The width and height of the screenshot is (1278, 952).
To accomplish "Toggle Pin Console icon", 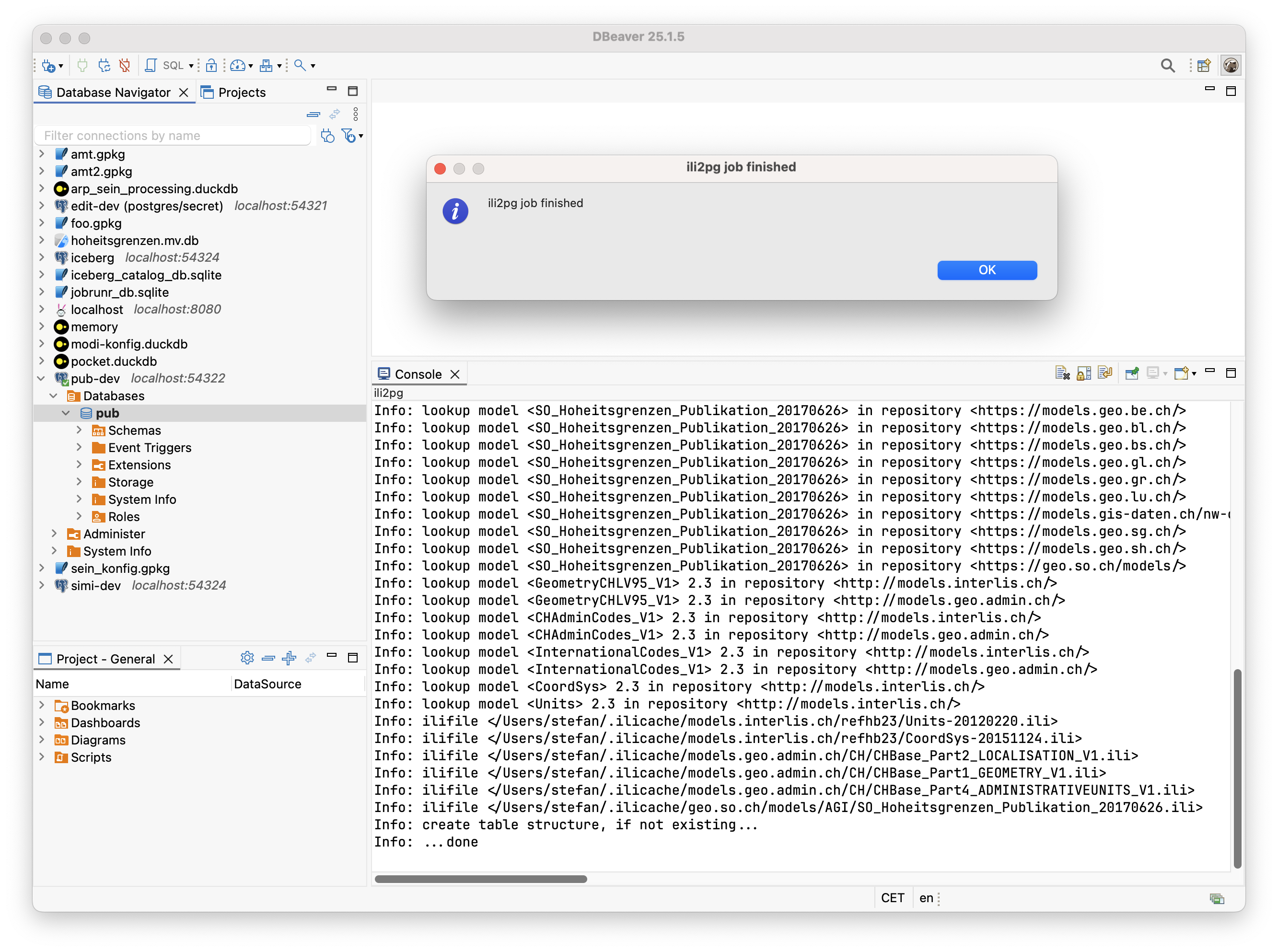I will point(1132,373).
